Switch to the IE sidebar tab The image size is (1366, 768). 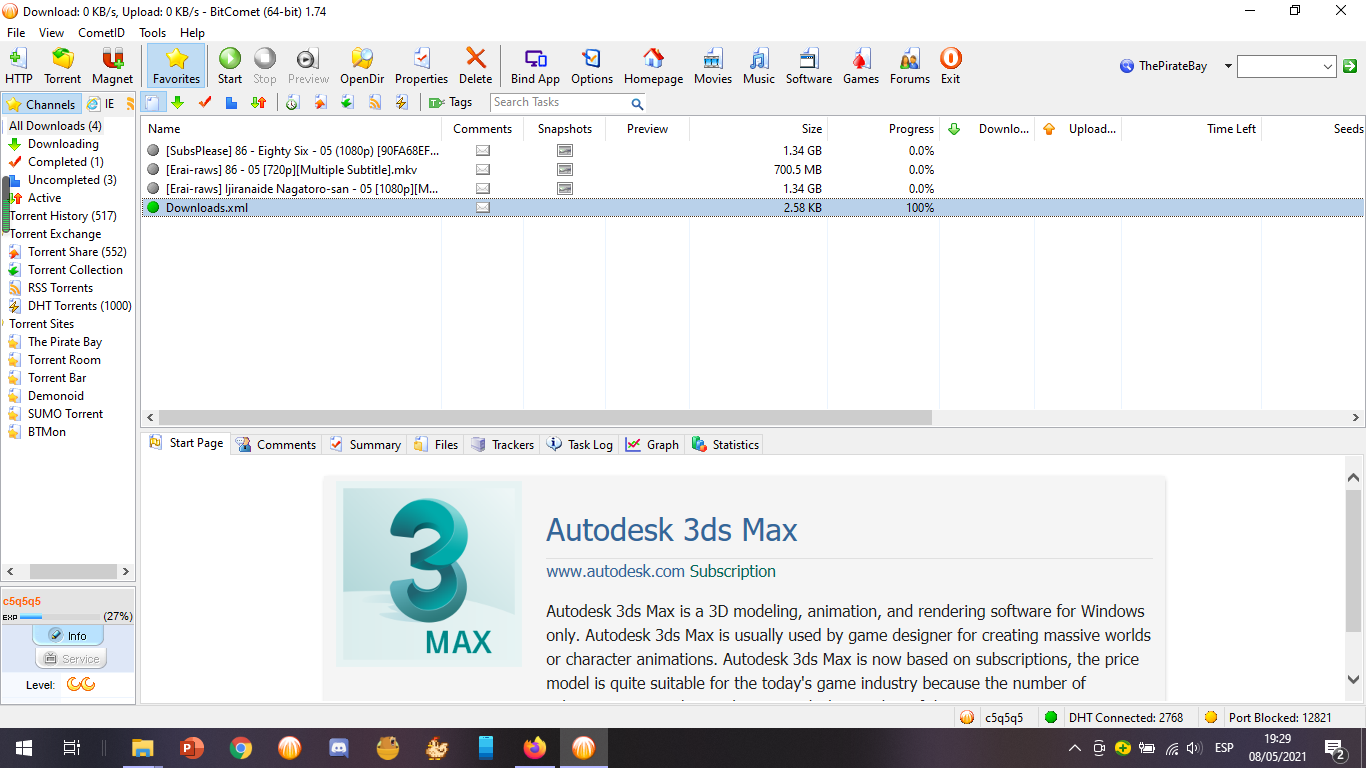tap(100, 104)
